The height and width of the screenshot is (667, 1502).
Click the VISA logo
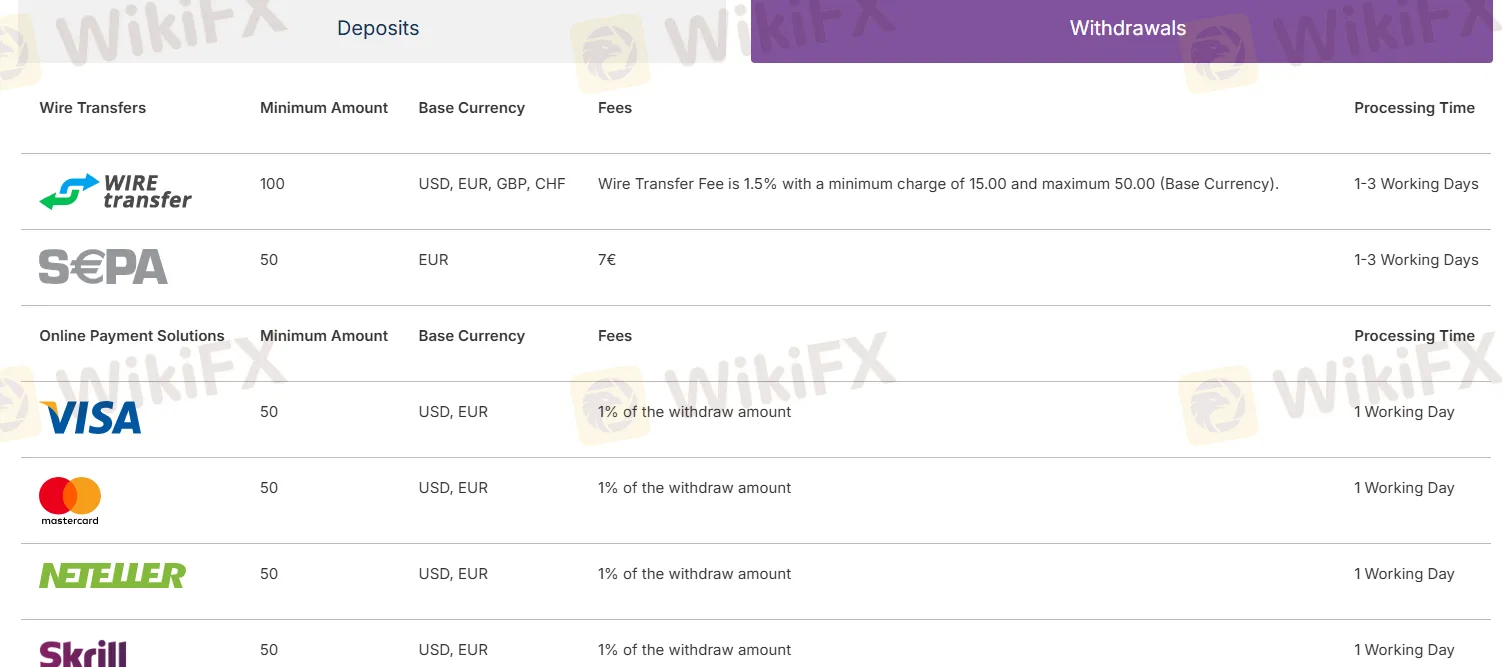point(90,417)
